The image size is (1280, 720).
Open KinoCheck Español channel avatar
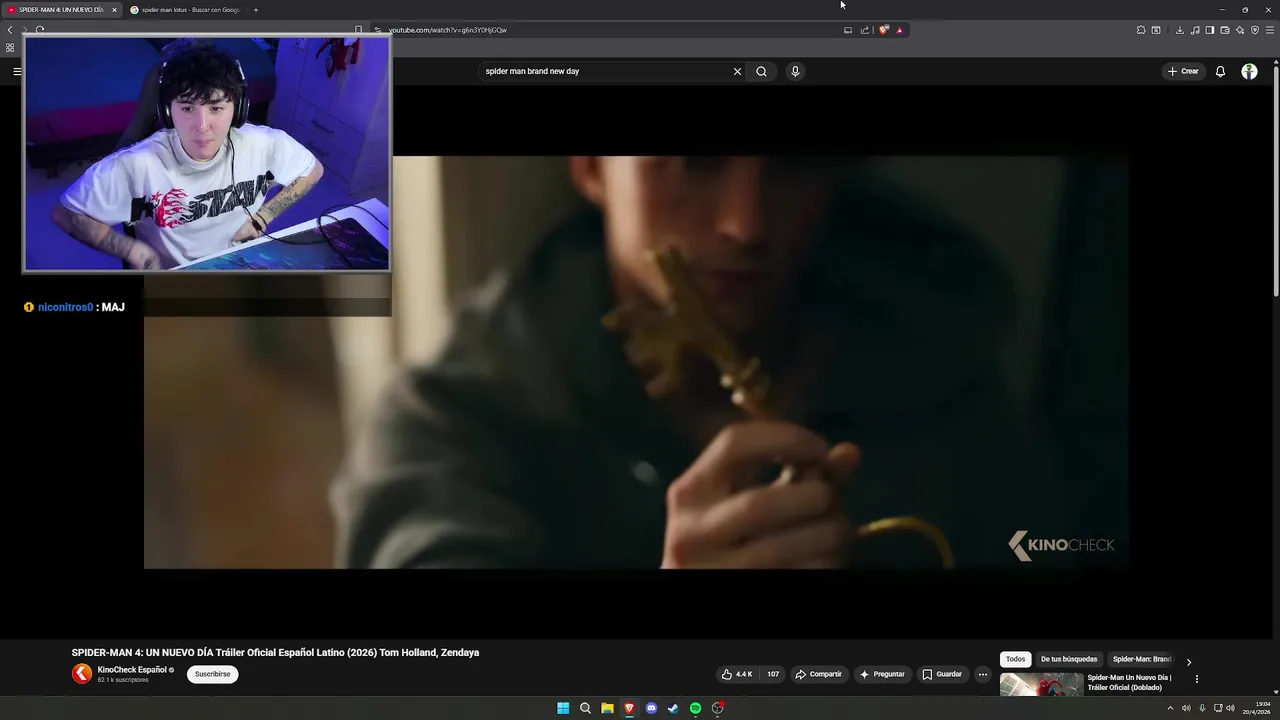pyautogui.click(x=82, y=674)
